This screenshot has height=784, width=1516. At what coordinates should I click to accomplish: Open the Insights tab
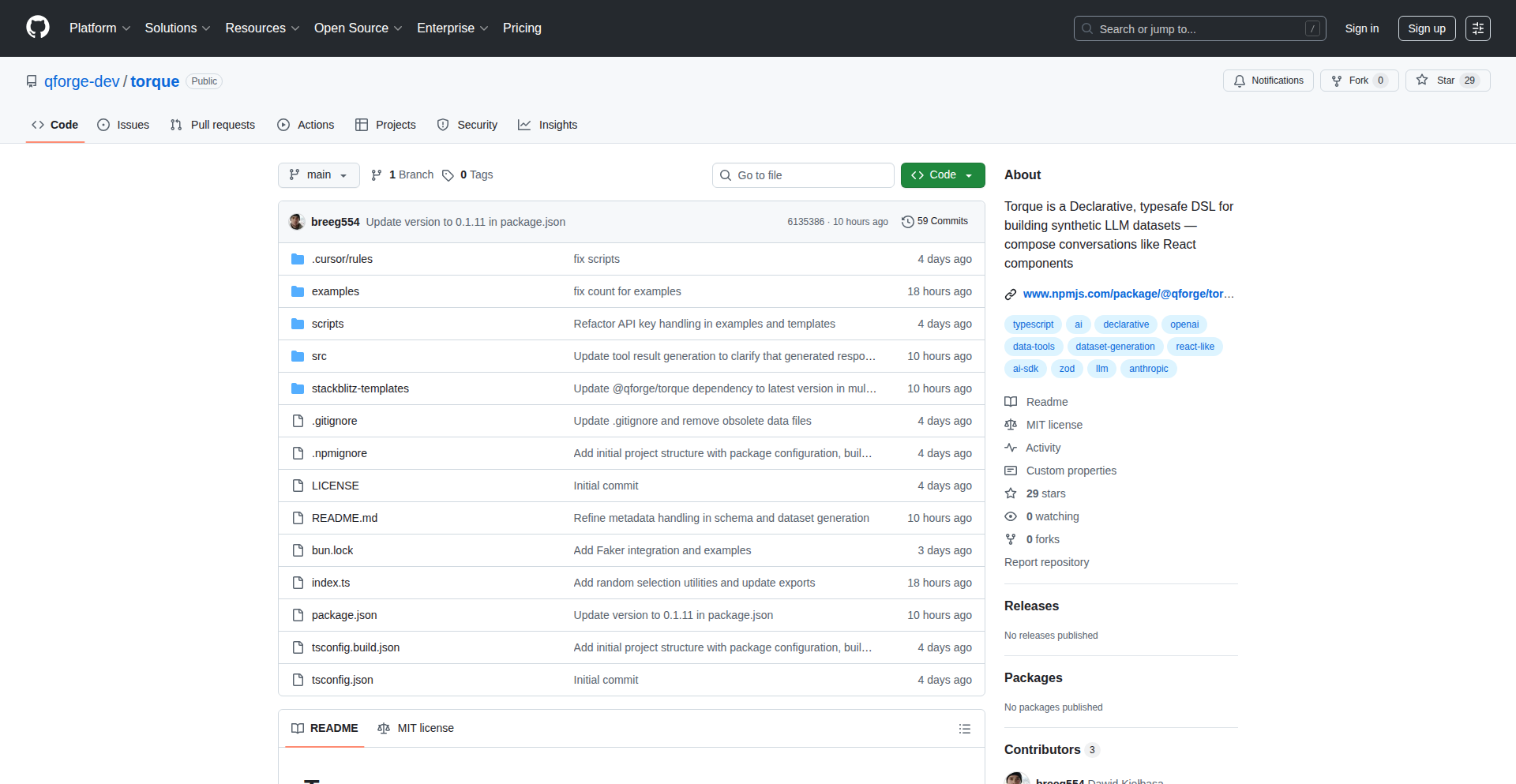(x=548, y=125)
